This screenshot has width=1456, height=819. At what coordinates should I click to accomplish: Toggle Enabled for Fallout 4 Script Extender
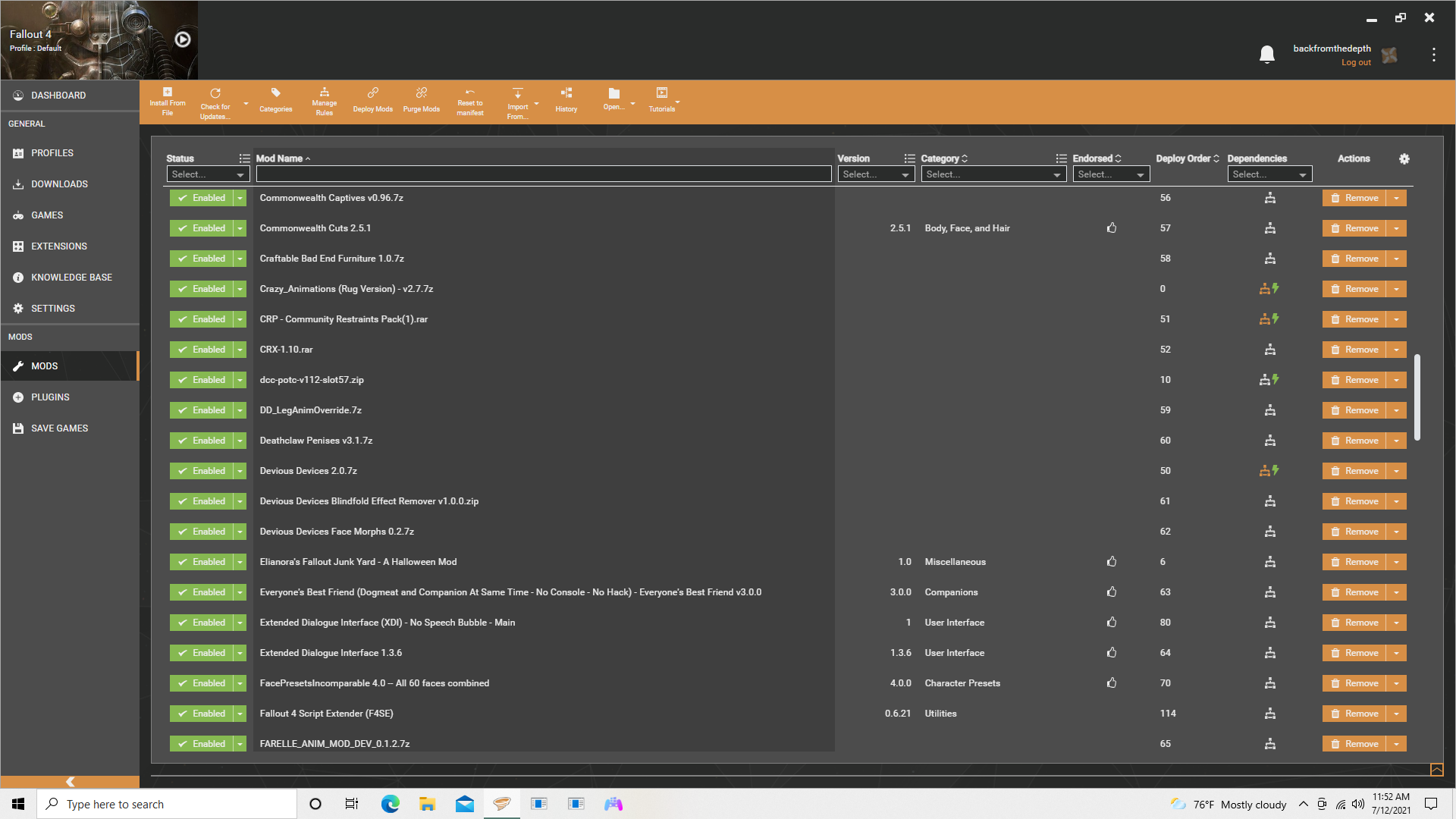[x=202, y=714]
